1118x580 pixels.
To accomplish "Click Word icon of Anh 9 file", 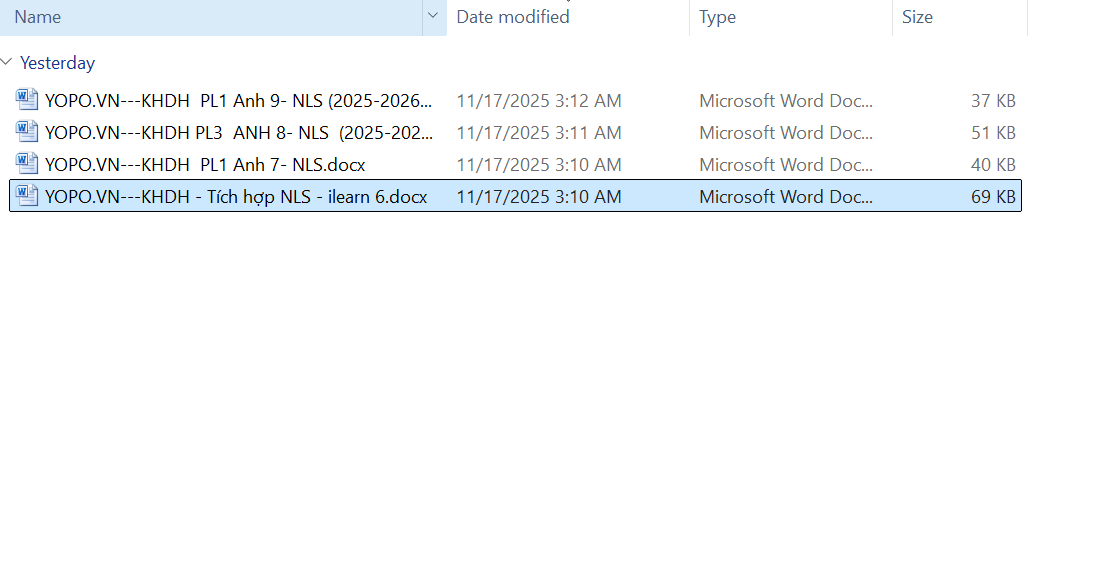I will [x=27, y=100].
